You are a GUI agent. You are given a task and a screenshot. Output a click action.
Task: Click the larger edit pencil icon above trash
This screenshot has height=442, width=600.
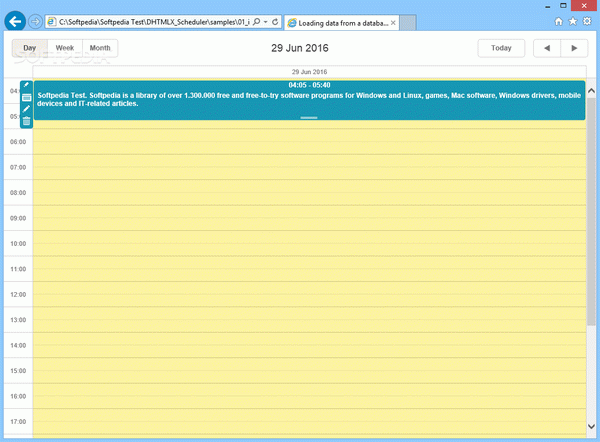(x=26, y=109)
